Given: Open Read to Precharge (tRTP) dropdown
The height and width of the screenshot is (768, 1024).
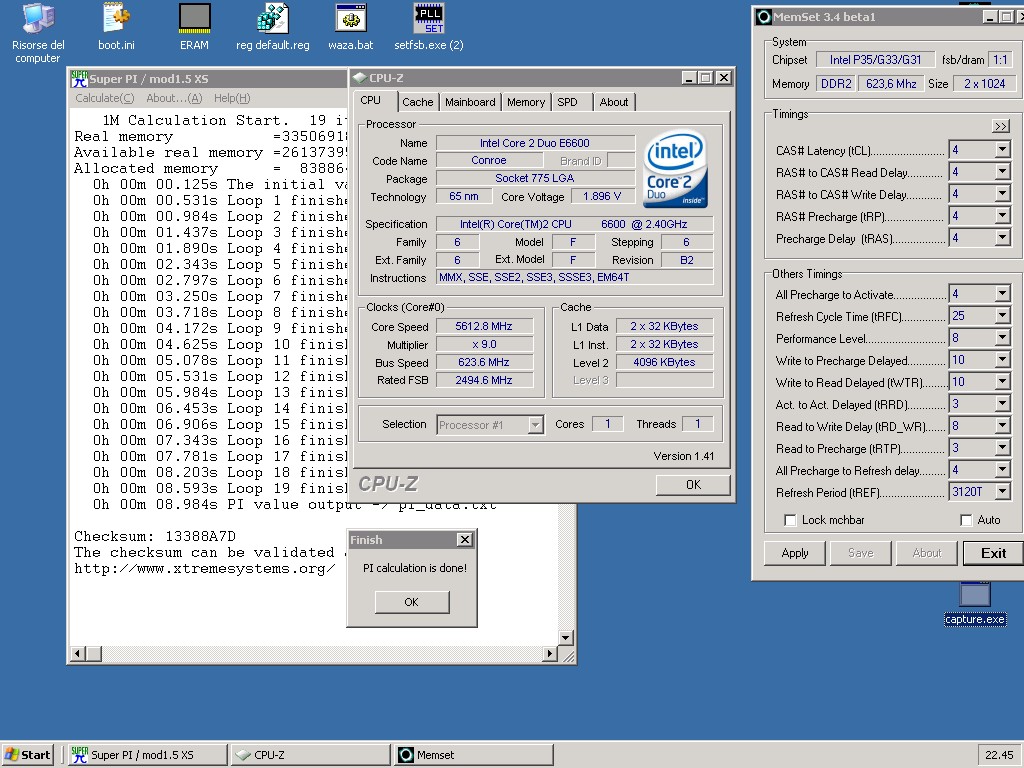Looking at the screenshot, I should point(1002,447).
